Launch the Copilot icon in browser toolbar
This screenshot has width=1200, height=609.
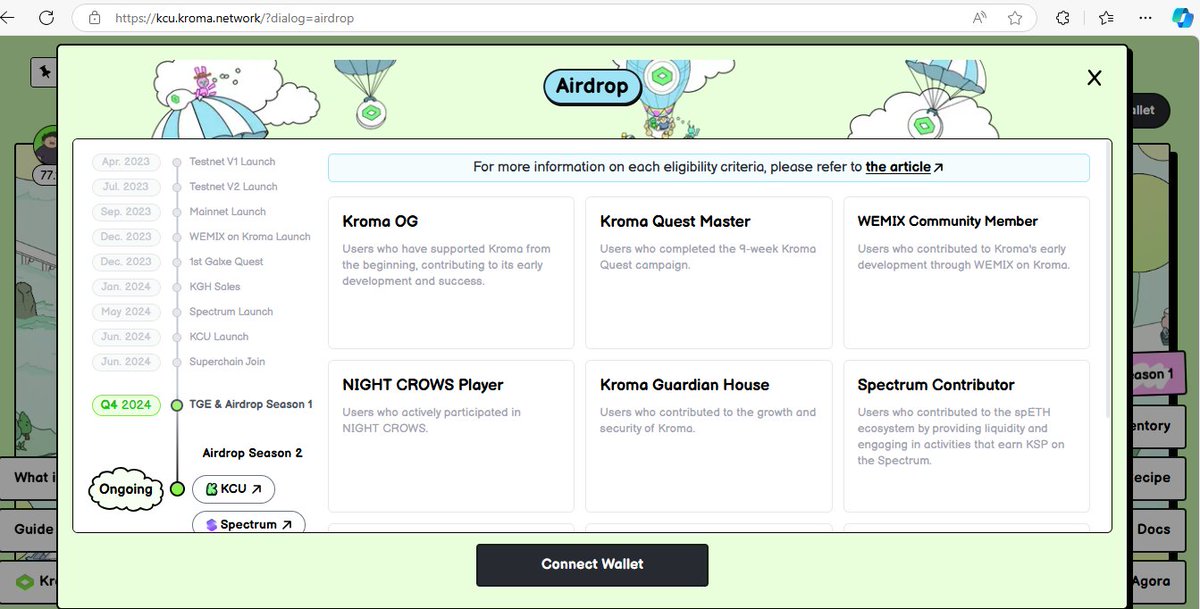pos(1180,17)
